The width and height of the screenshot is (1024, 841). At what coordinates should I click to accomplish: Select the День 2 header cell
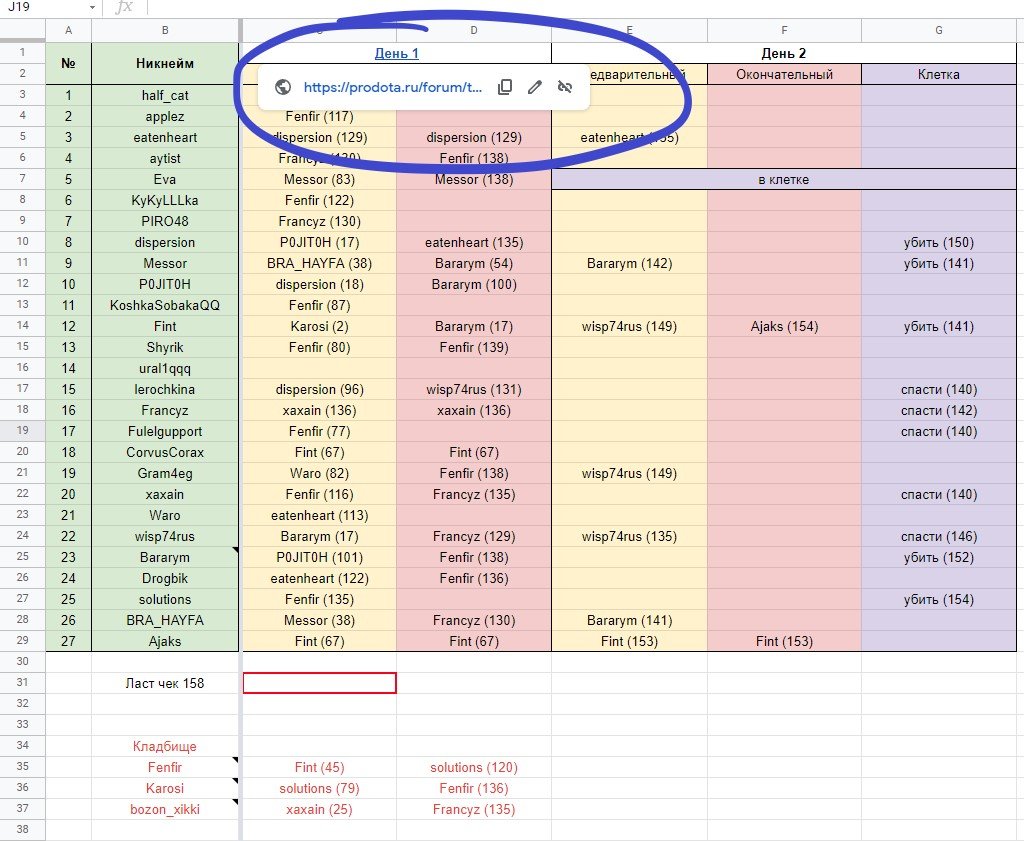(x=783, y=53)
